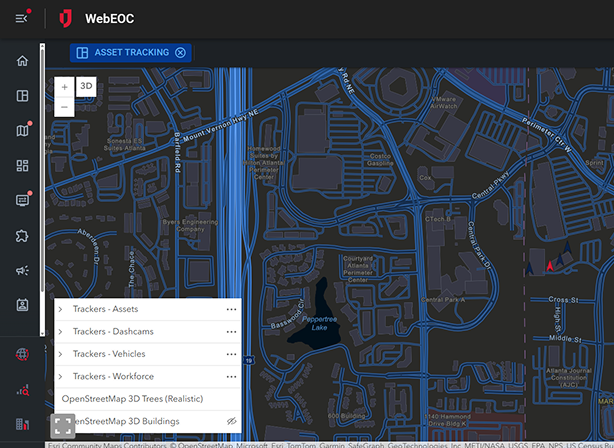The image size is (614, 448).
Task: Open the puzzle piece plugins icon
Action: 22,236
